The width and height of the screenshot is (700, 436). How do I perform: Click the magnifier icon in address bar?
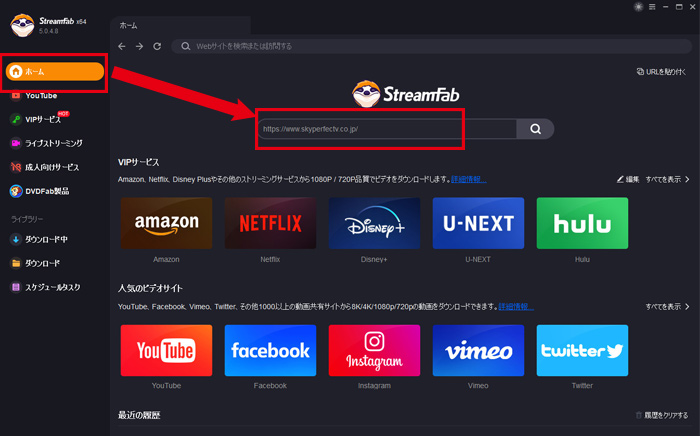(186, 46)
